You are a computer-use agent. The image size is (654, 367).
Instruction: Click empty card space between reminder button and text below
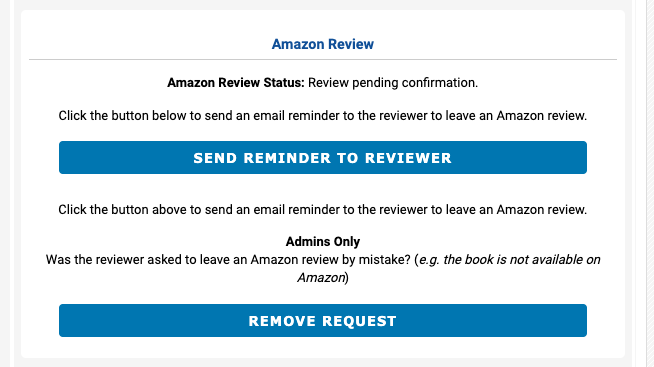tap(323, 188)
